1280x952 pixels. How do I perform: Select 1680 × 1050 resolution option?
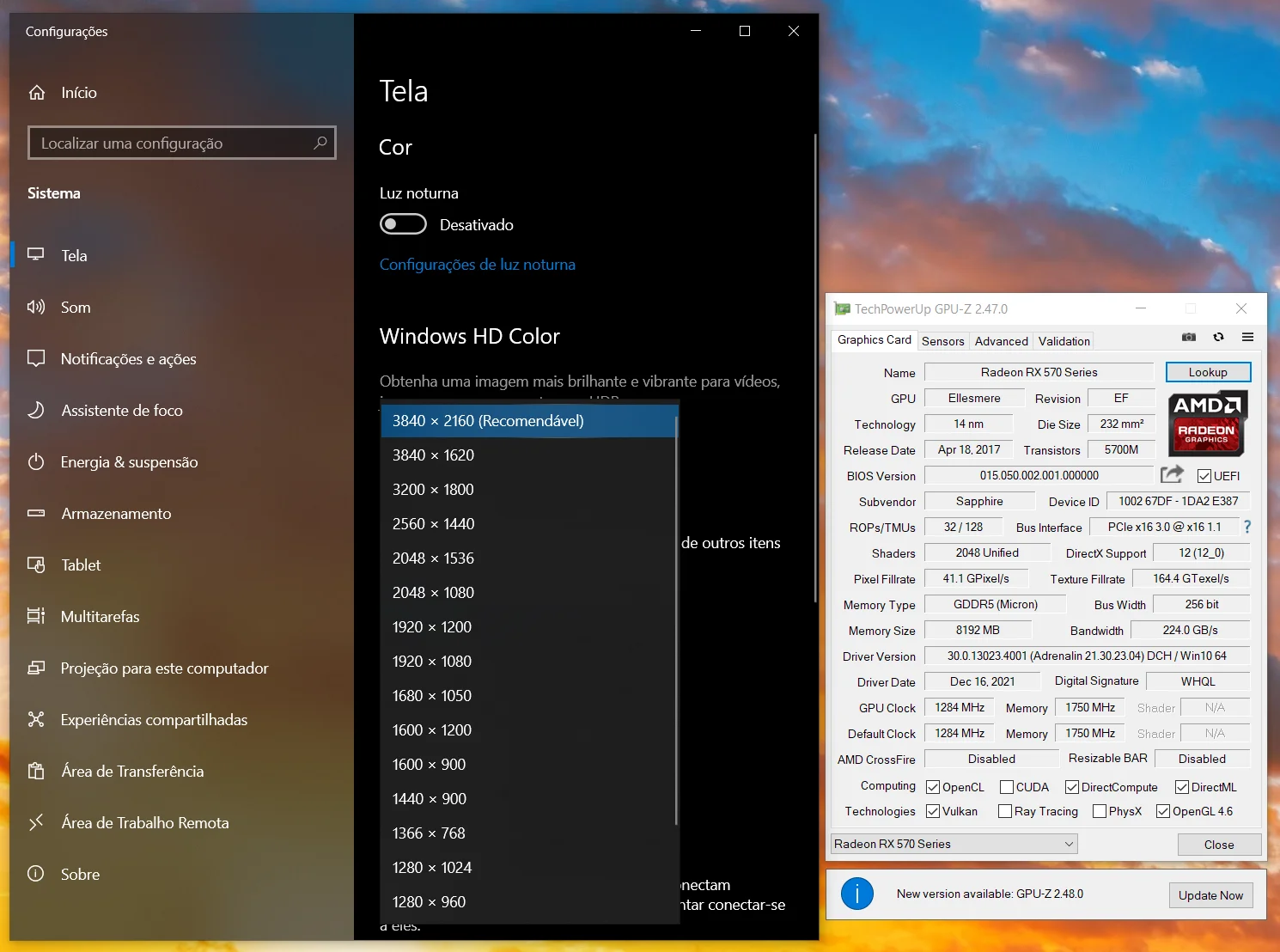coord(528,696)
